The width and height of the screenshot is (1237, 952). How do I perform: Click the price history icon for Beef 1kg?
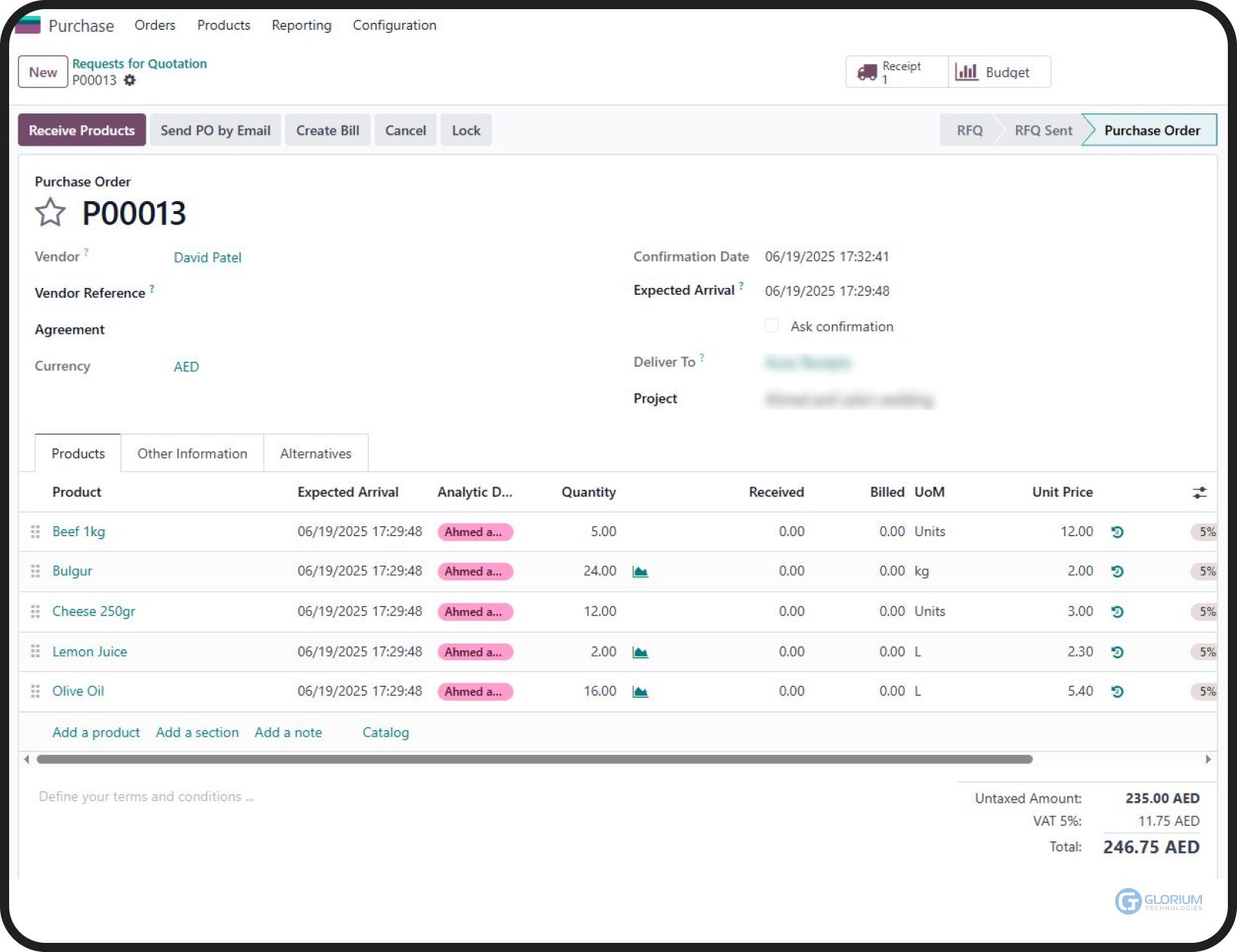tap(1117, 532)
